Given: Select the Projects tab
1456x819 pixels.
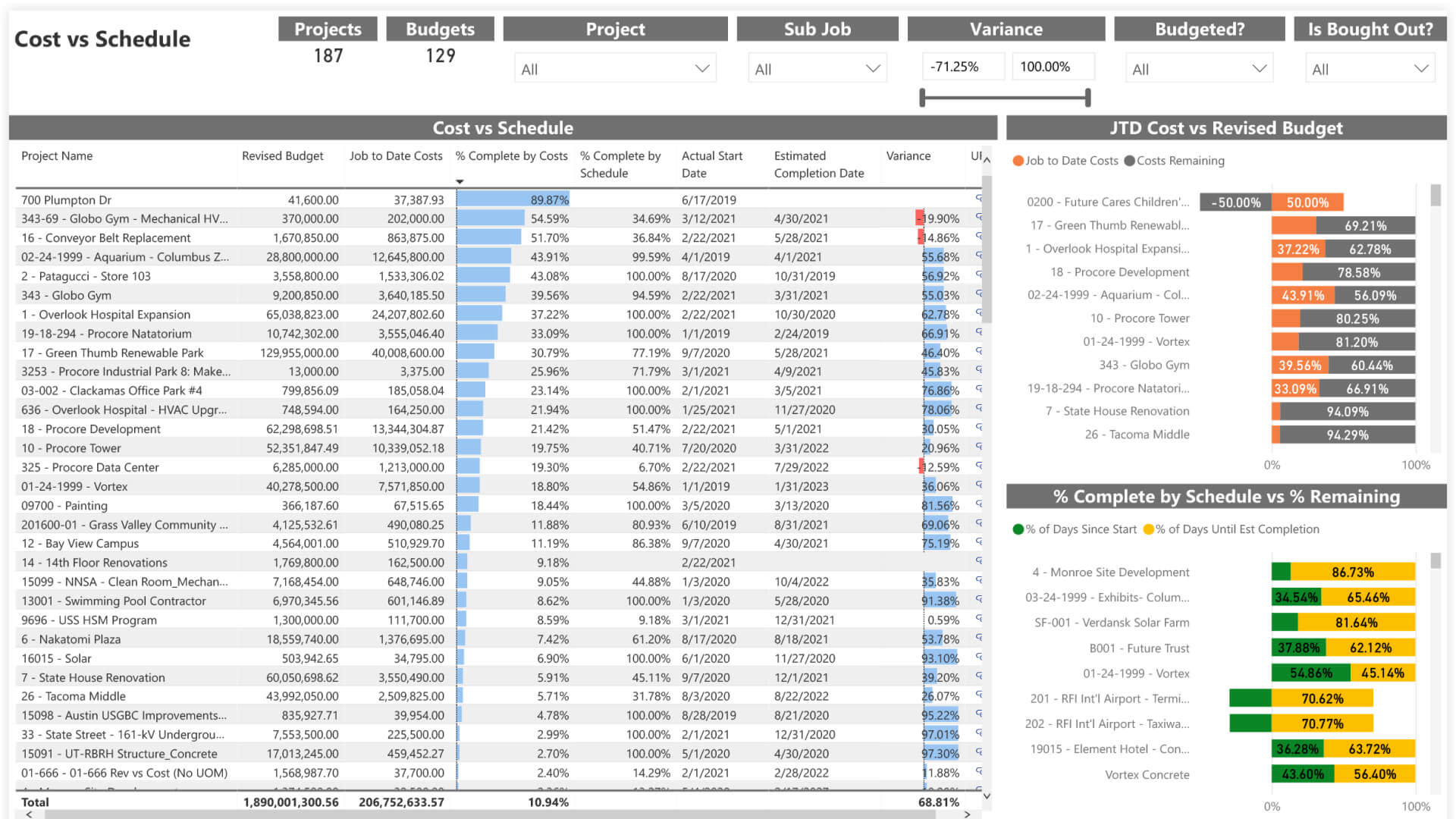Looking at the screenshot, I should pos(330,29).
